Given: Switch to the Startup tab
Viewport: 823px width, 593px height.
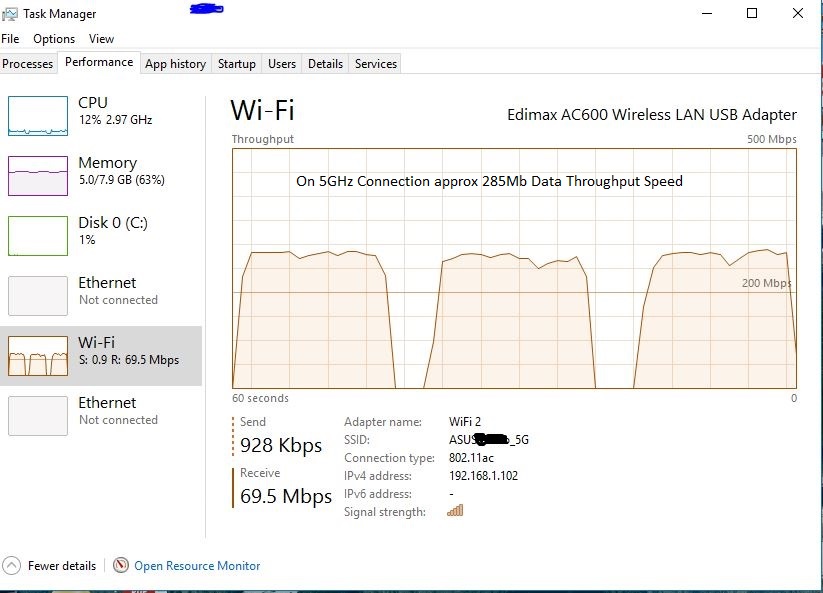Looking at the screenshot, I should (236, 63).
